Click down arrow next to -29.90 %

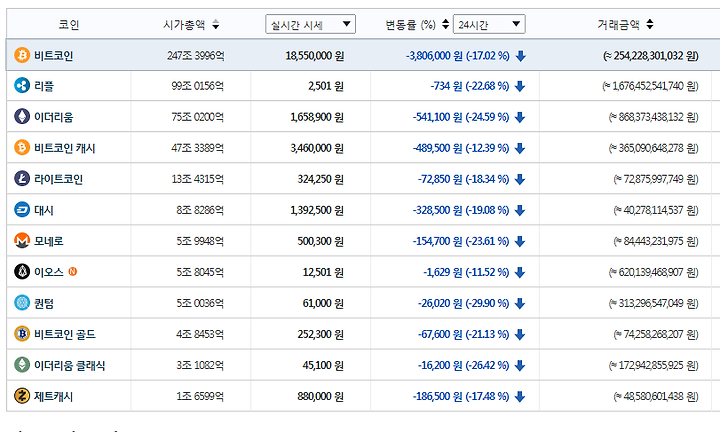pos(520,303)
